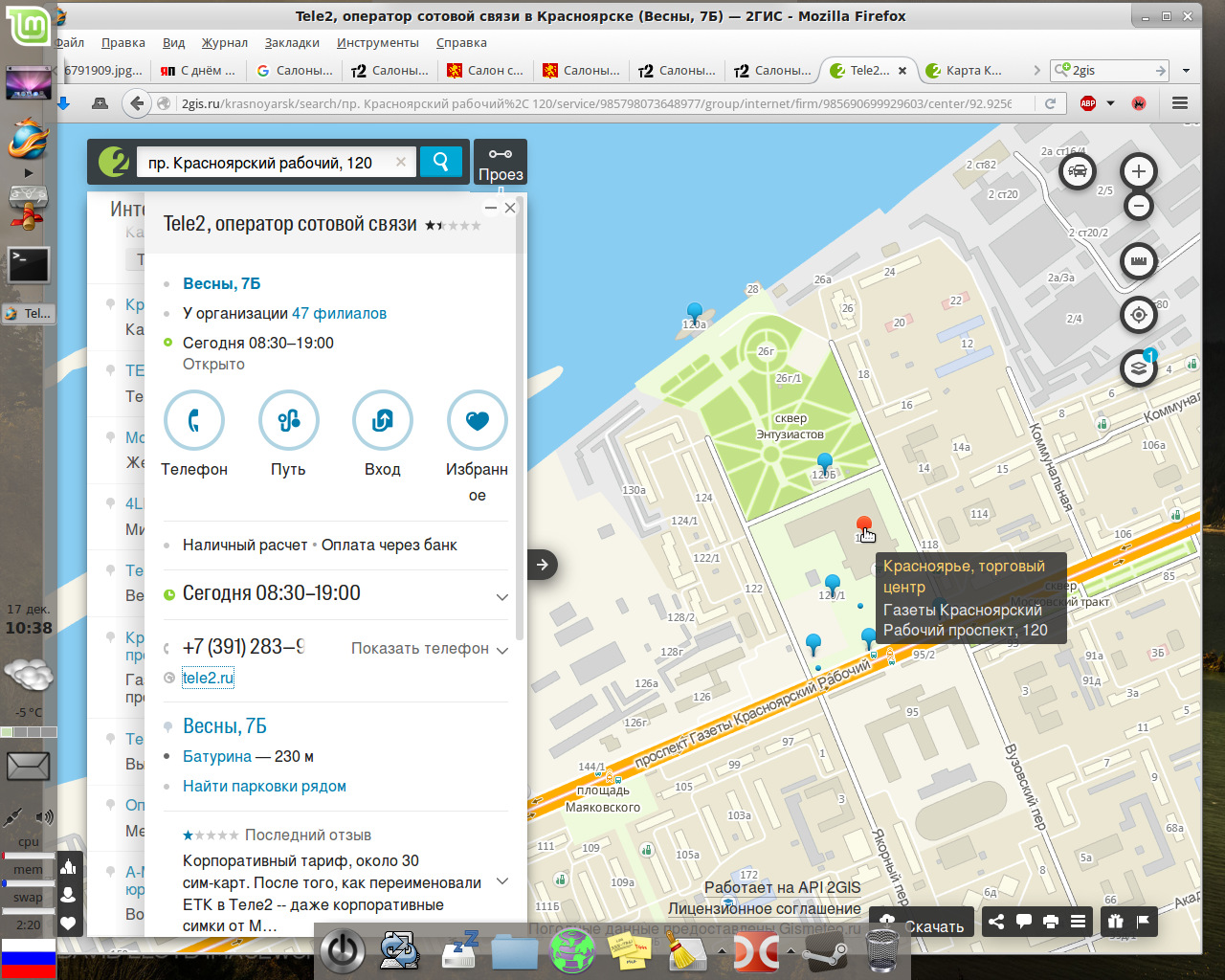Click the address search input field
Image resolution: width=1225 pixels, height=980 pixels.
point(268,163)
